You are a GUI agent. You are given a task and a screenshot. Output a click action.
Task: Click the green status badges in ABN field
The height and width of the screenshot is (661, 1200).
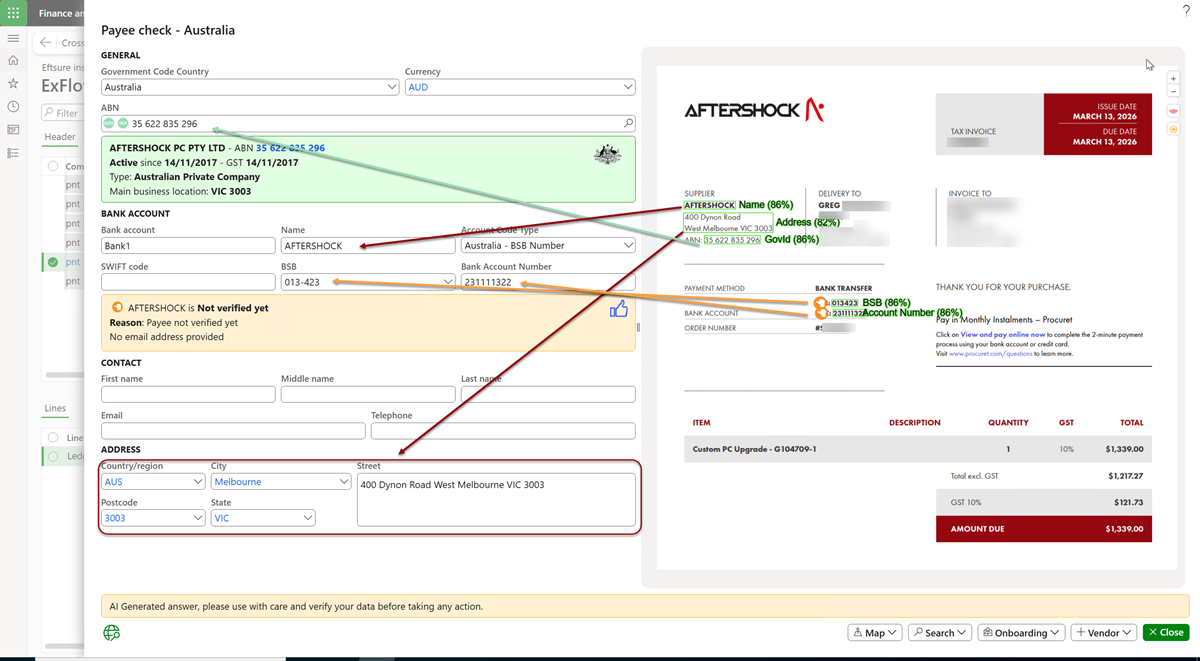tap(116, 124)
